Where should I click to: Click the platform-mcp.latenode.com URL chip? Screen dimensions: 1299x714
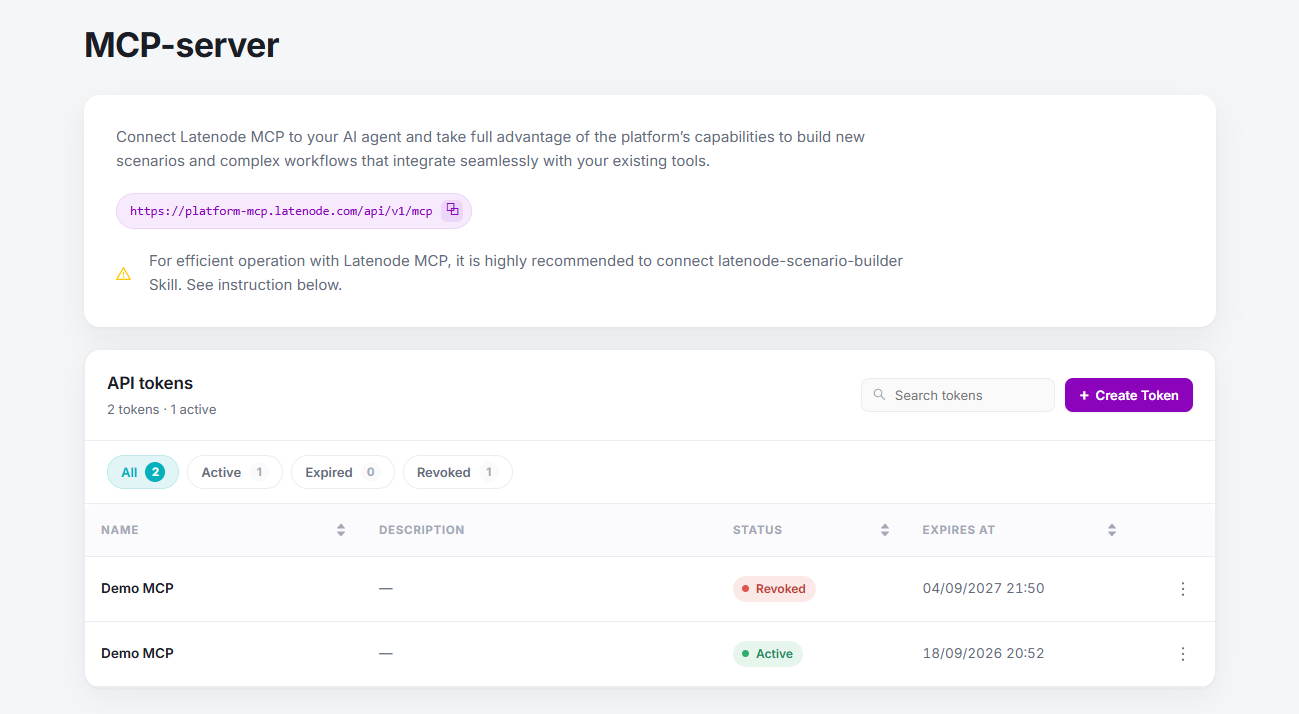[x=294, y=211]
